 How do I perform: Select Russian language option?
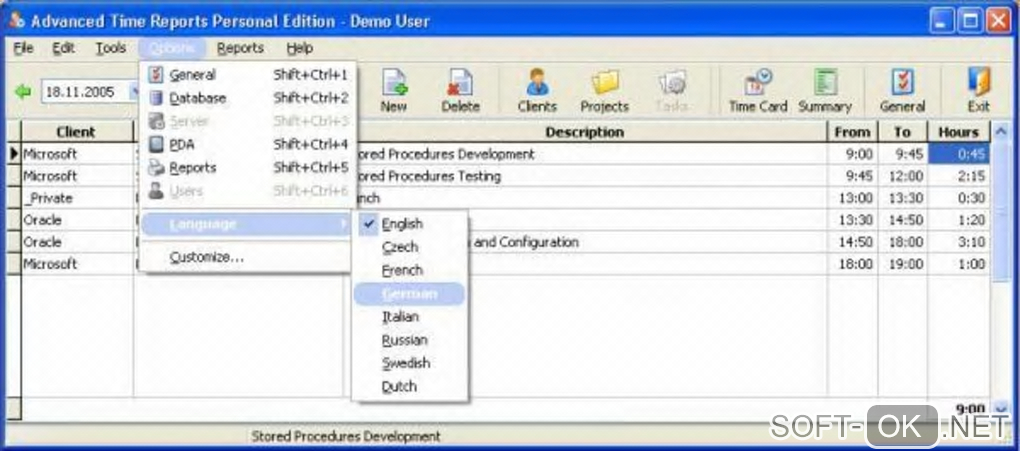click(410, 340)
